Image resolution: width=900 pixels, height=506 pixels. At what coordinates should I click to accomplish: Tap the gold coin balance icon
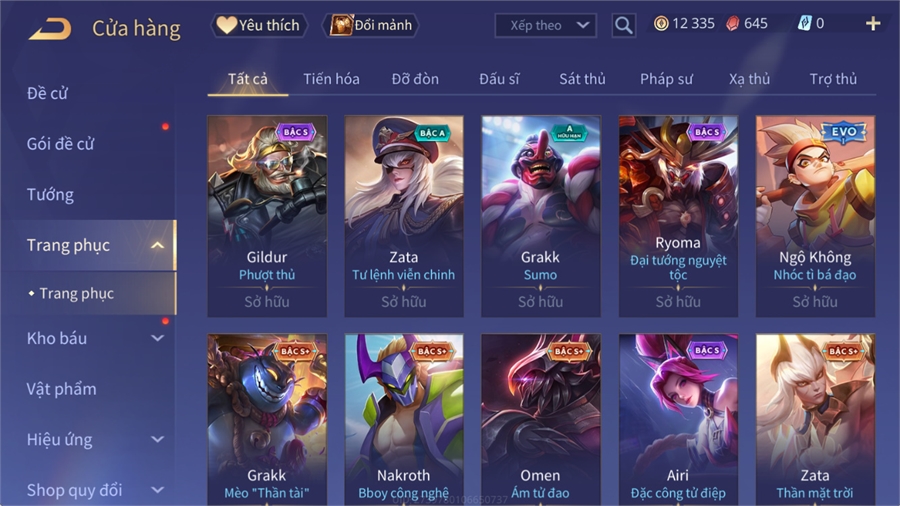click(661, 24)
